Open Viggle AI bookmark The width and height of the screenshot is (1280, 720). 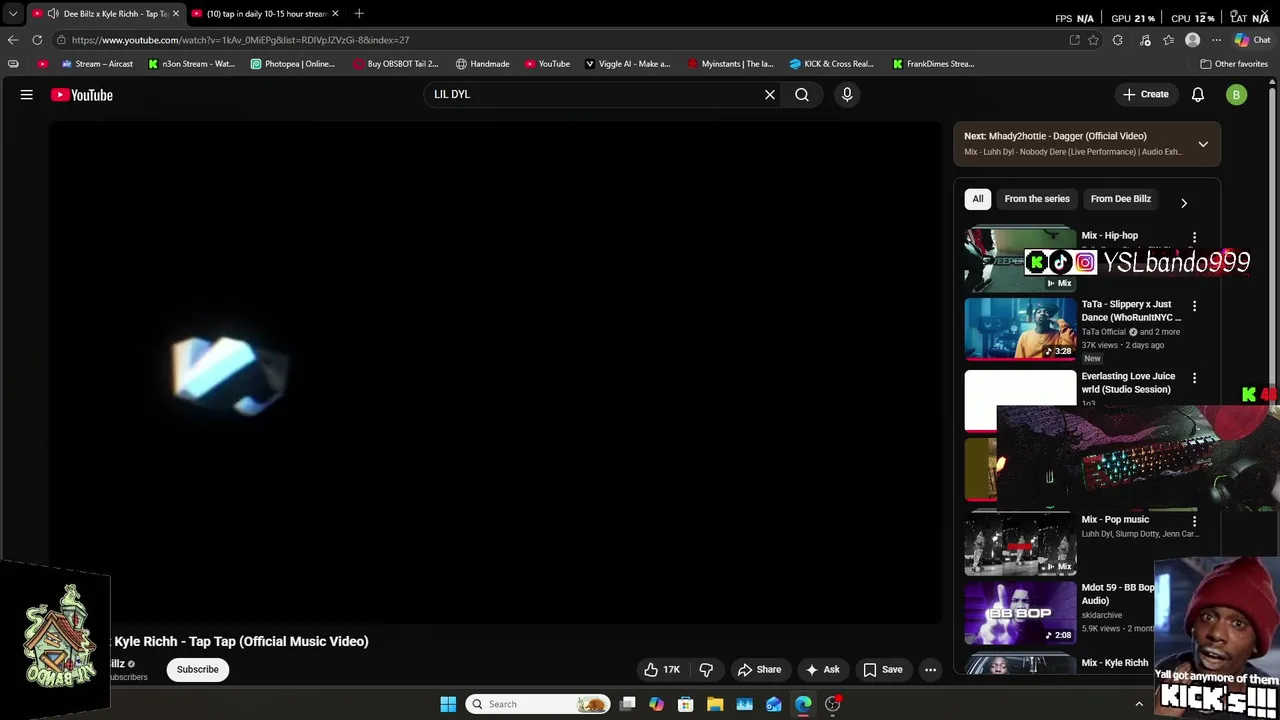click(628, 64)
